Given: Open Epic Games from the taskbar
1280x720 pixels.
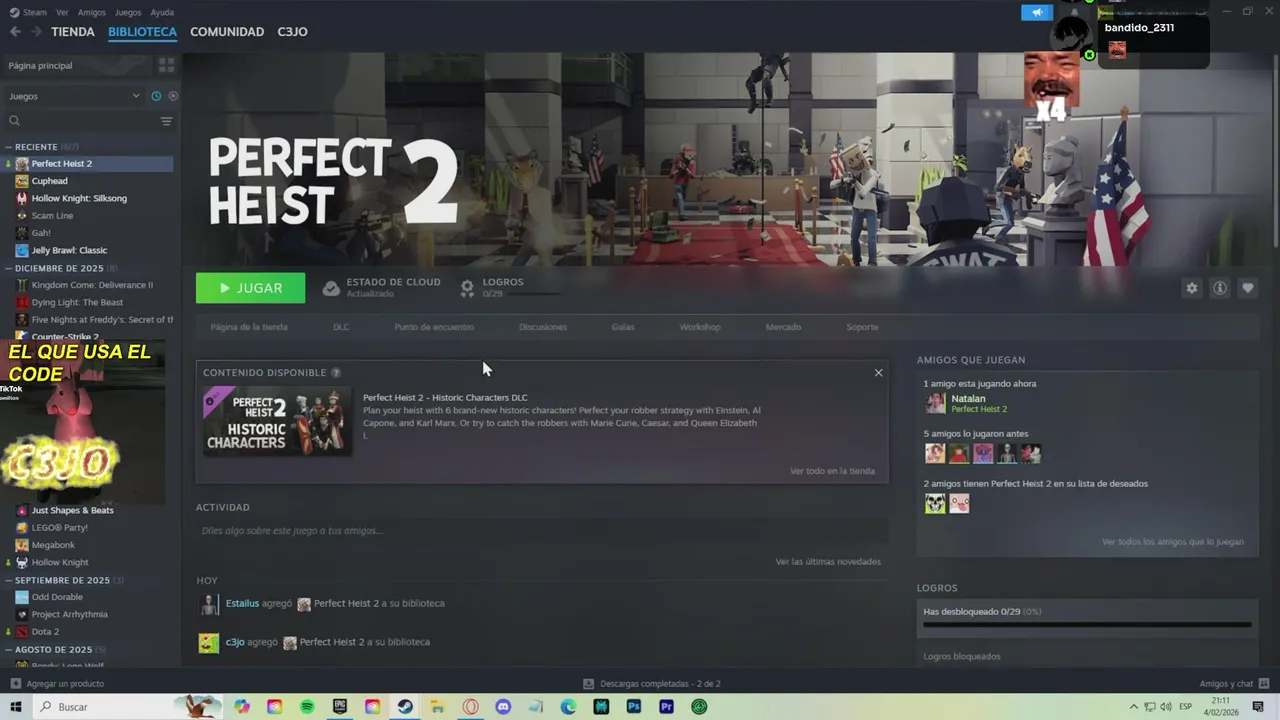Looking at the screenshot, I should pyautogui.click(x=340, y=707).
